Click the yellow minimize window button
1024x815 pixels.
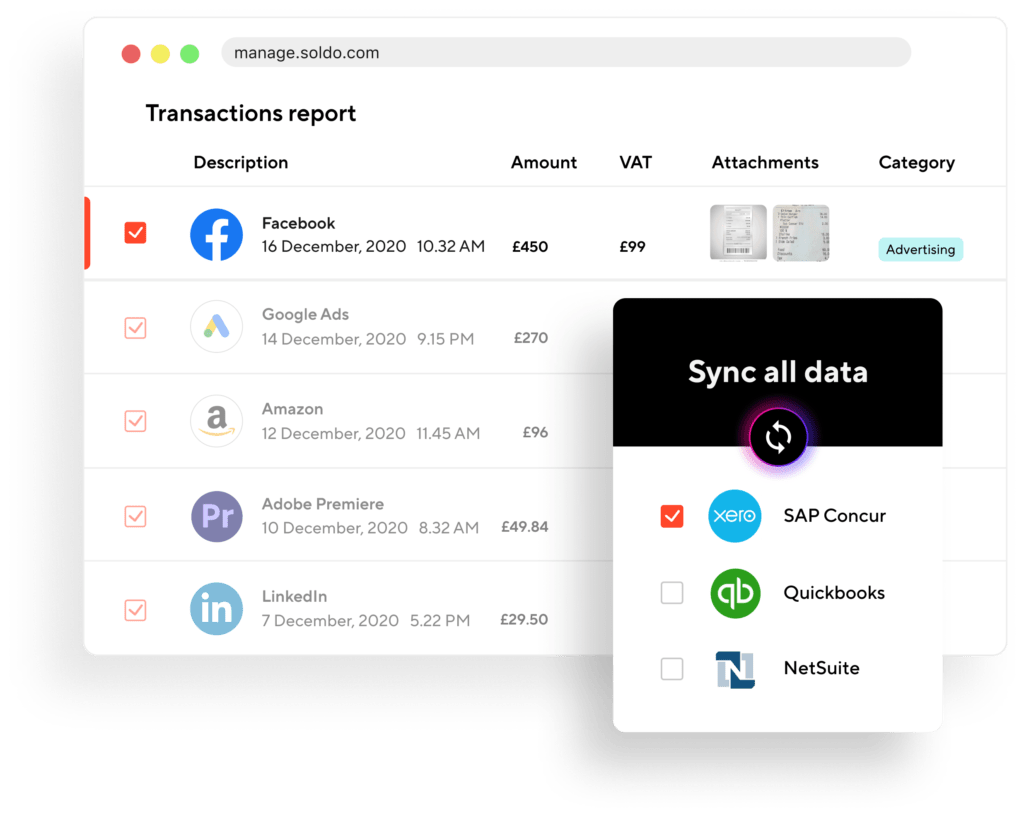160,54
